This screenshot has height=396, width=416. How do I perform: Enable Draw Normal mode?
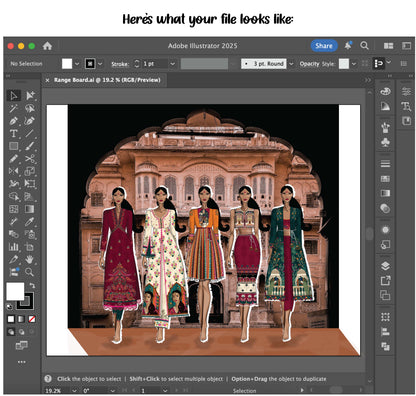pos(11,332)
